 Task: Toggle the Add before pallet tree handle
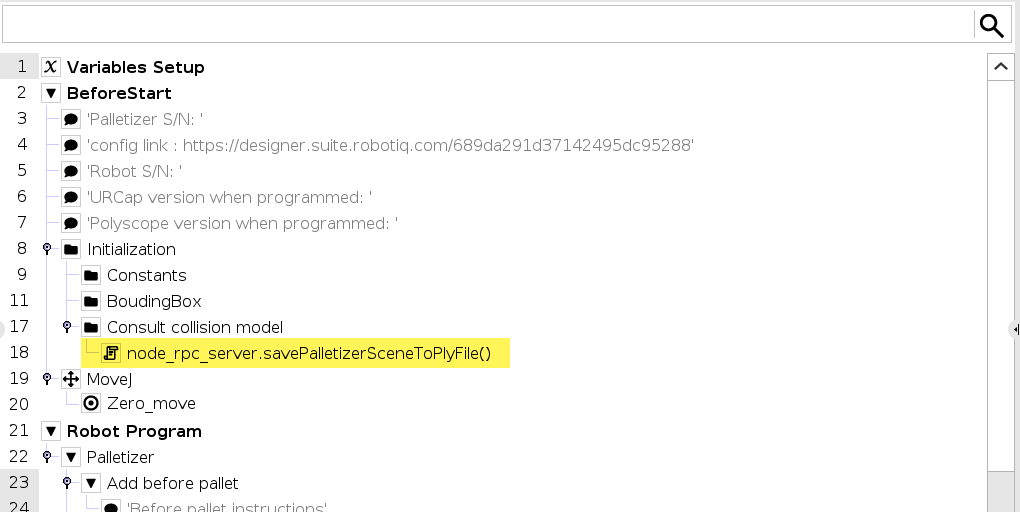pos(67,483)
